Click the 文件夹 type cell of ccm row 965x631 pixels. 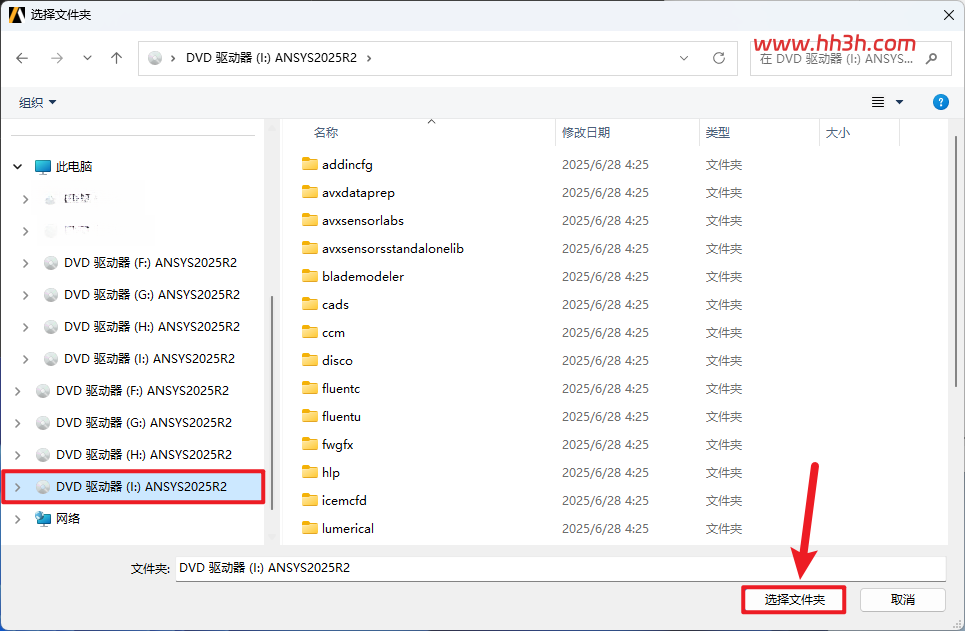tap(724, 332)
